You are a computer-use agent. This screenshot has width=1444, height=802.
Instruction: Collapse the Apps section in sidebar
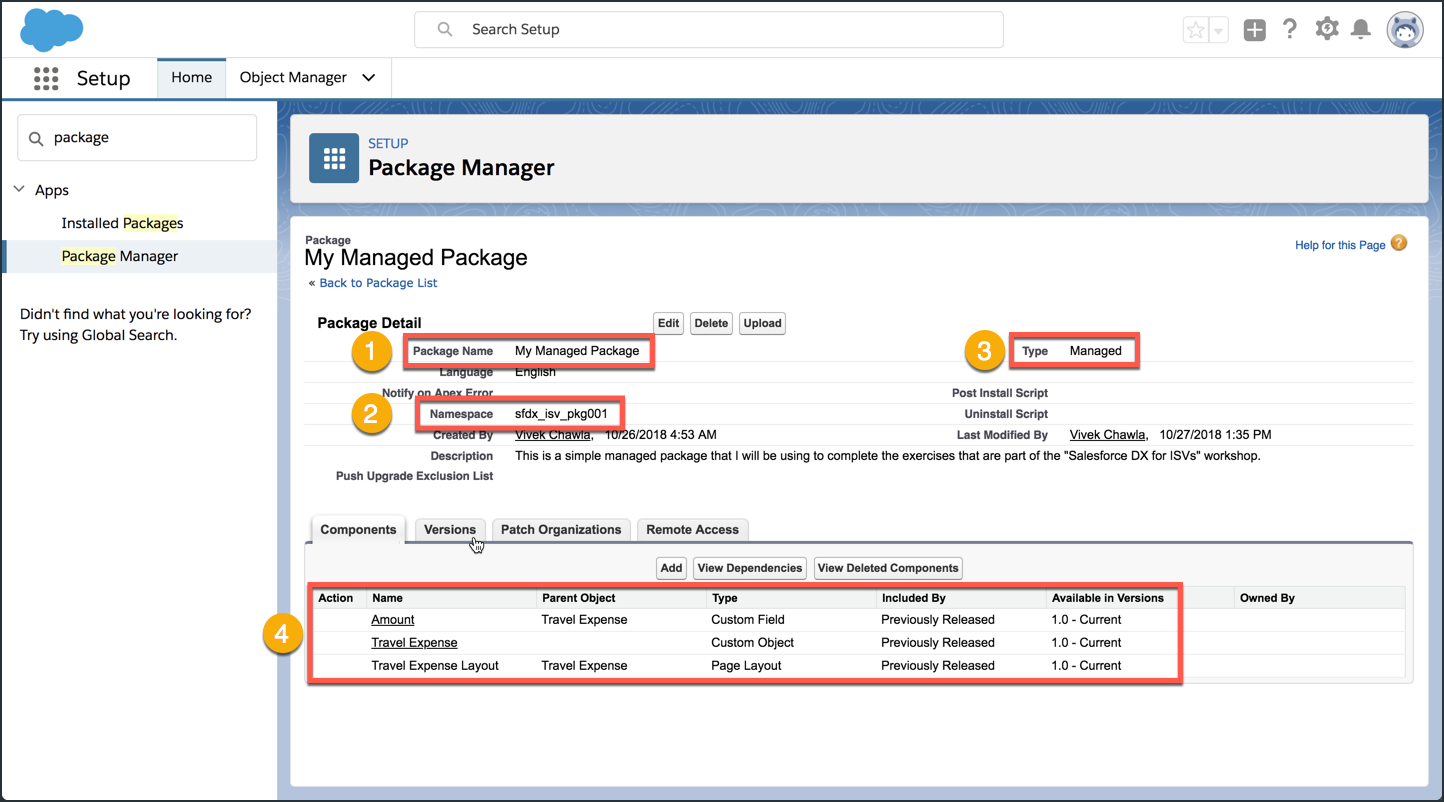(x=20, y=190)
